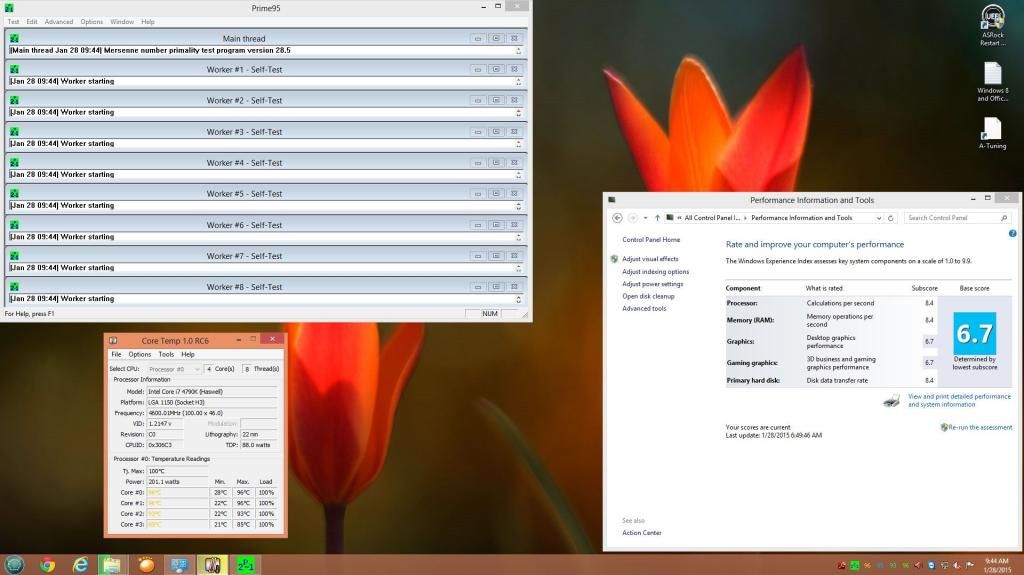Click the Action Center flag tray icon
1024x575 pixels.
[x=970, y=565]
